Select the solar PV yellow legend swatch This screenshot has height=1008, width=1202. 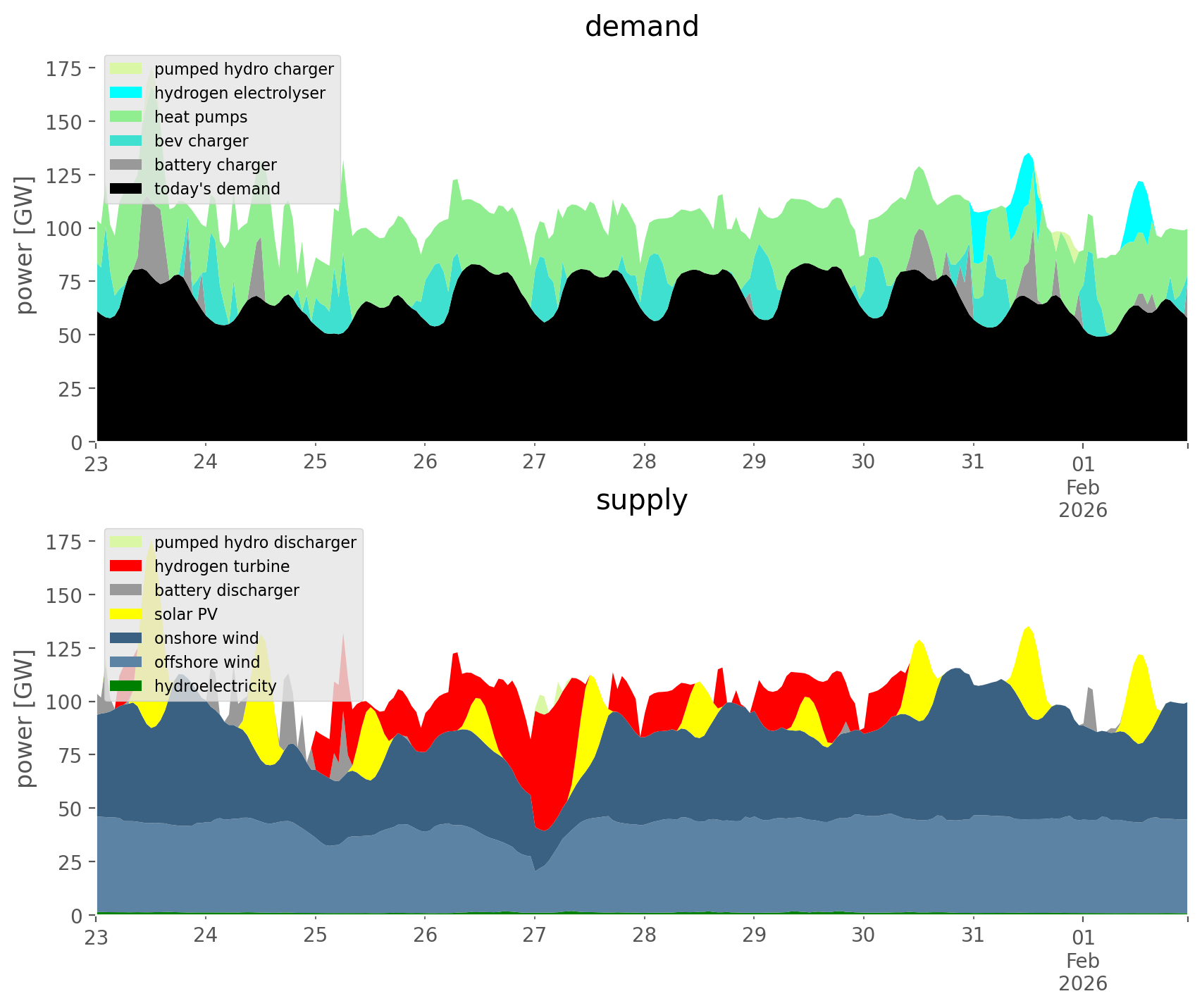(125, 614)
